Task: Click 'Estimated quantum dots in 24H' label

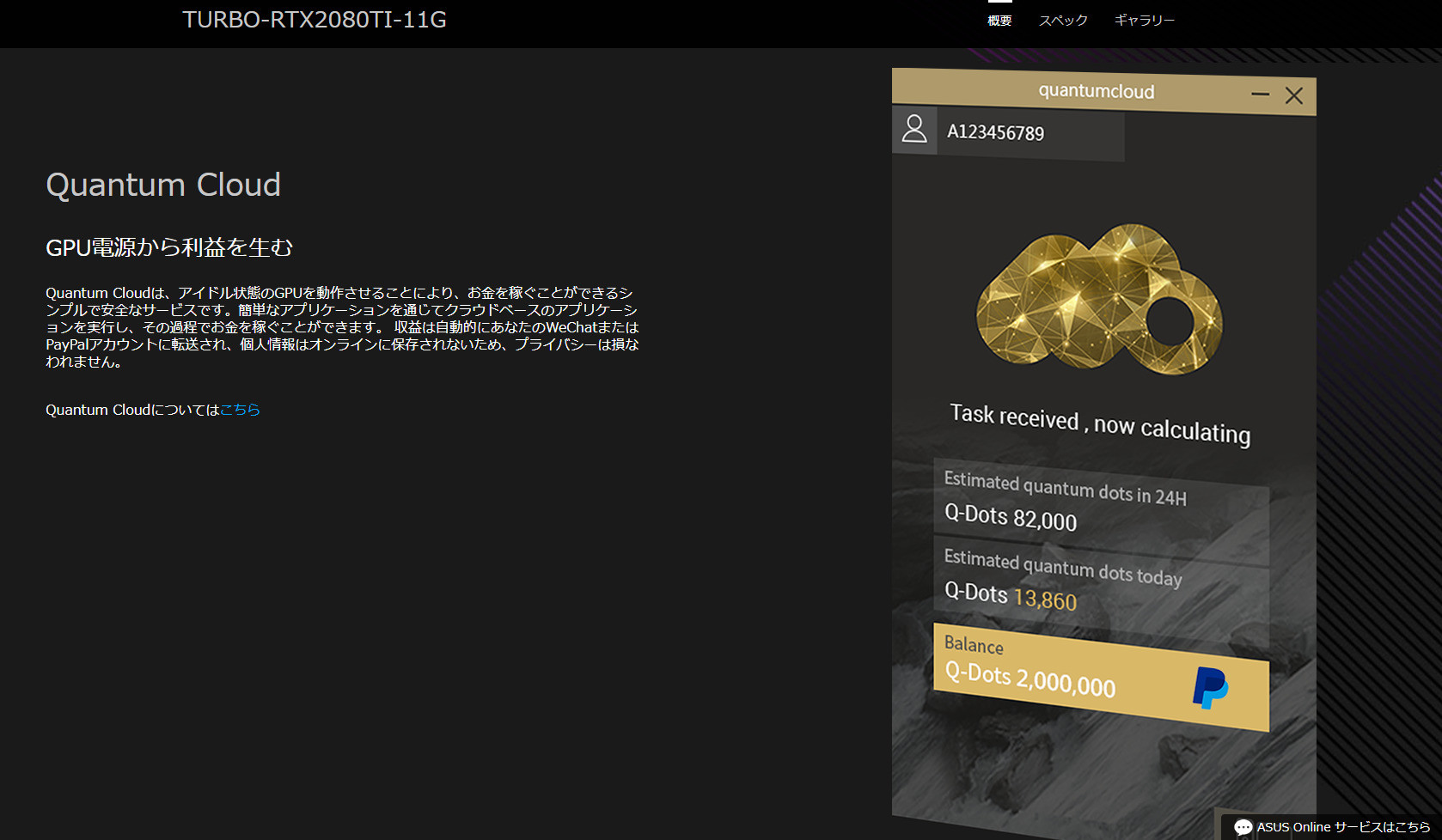Action: 1066,488
